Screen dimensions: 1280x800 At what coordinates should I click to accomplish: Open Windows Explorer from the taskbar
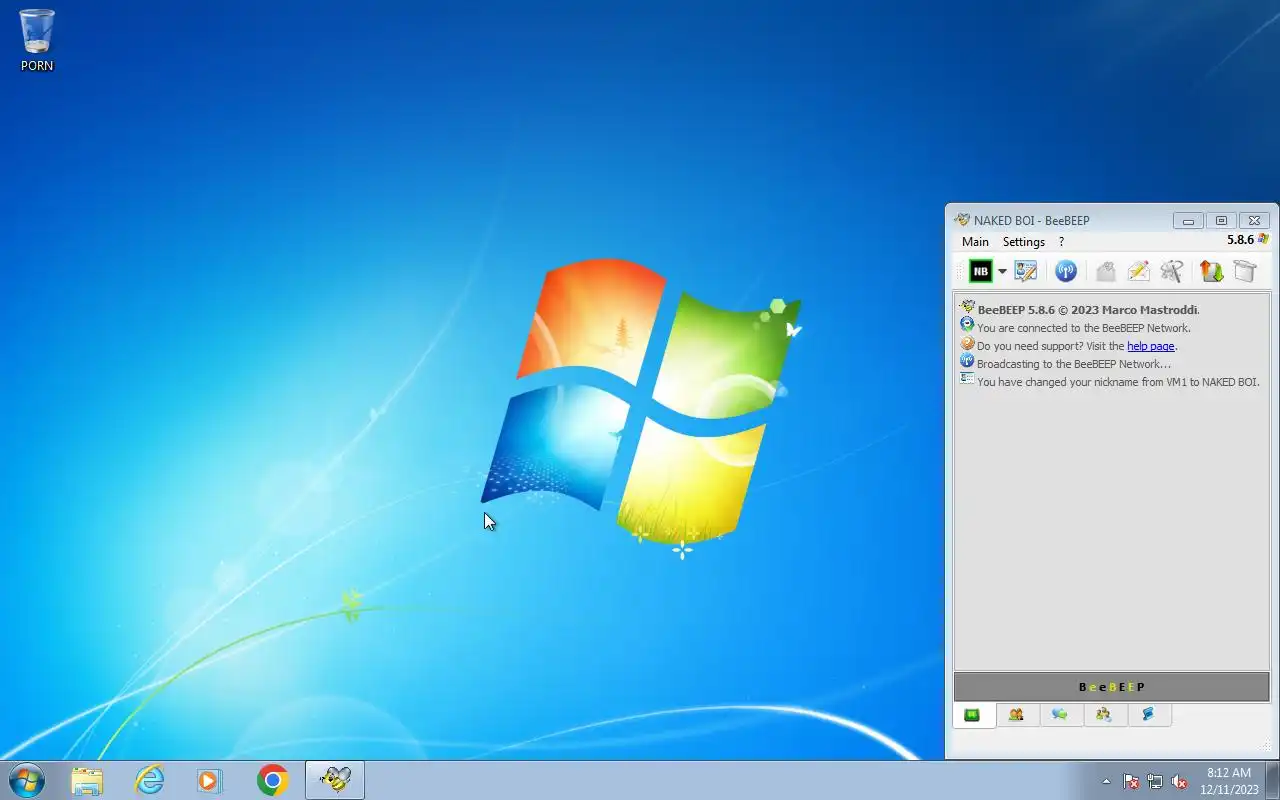[x=87, y=780]
